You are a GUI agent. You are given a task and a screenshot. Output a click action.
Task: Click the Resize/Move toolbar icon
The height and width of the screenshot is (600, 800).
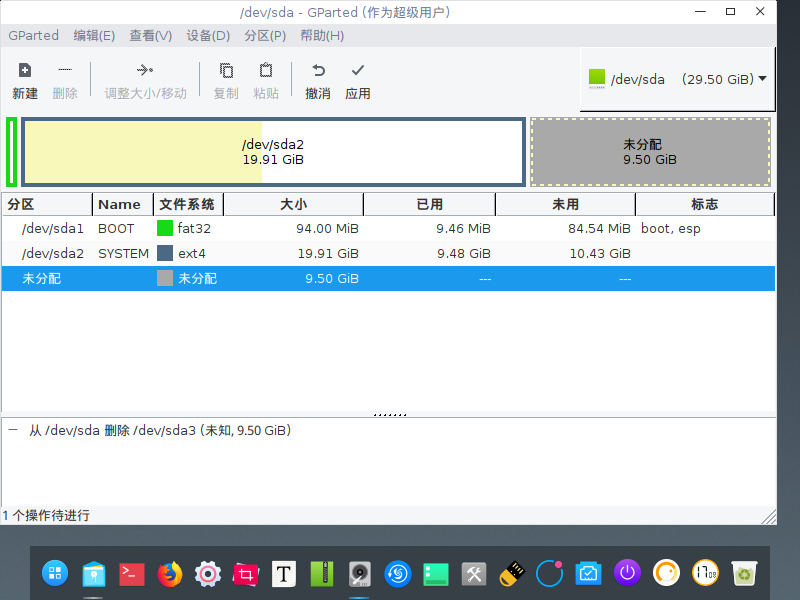pos(145,70)
